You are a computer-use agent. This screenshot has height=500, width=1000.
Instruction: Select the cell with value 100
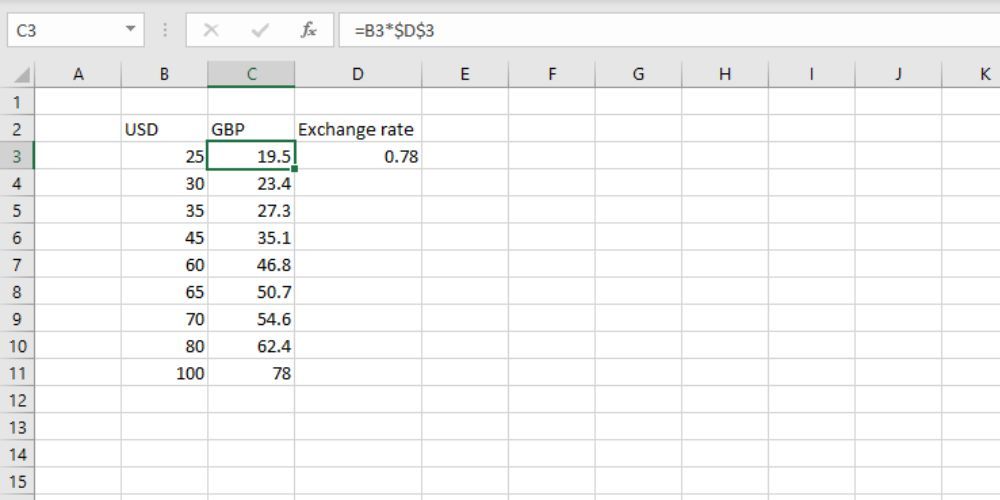[164, 373]
